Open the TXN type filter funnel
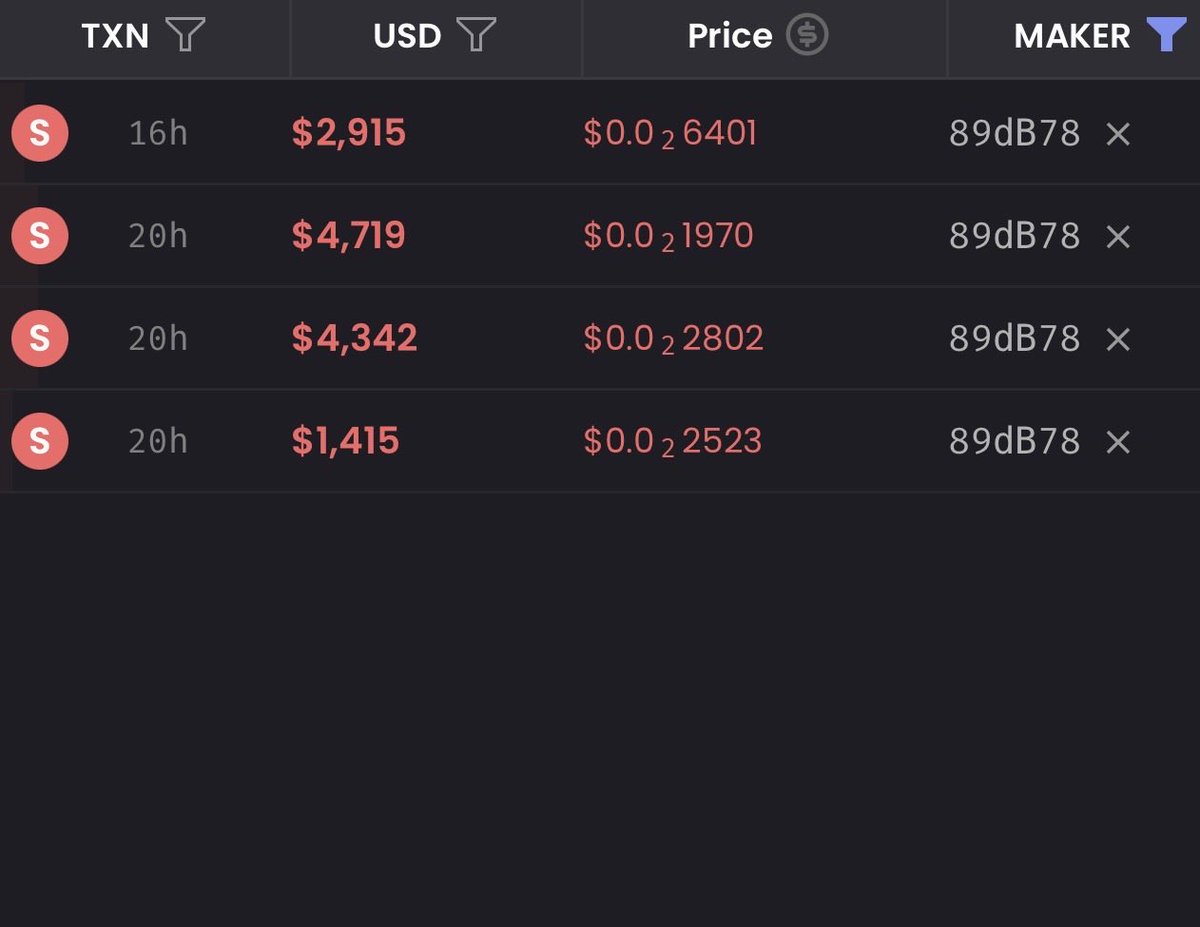This screenshot has width=1200, height=927. [185, 36]
